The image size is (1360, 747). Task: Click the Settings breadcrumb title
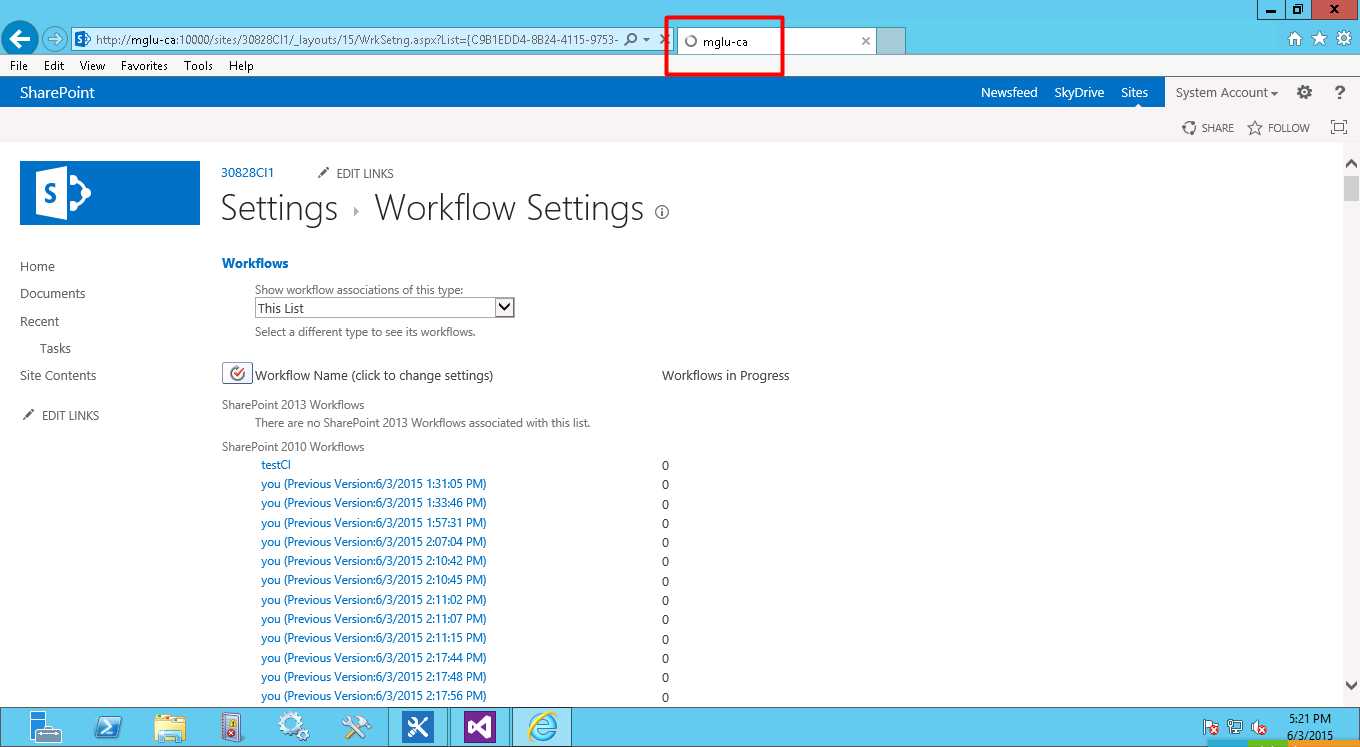point(279,208)
